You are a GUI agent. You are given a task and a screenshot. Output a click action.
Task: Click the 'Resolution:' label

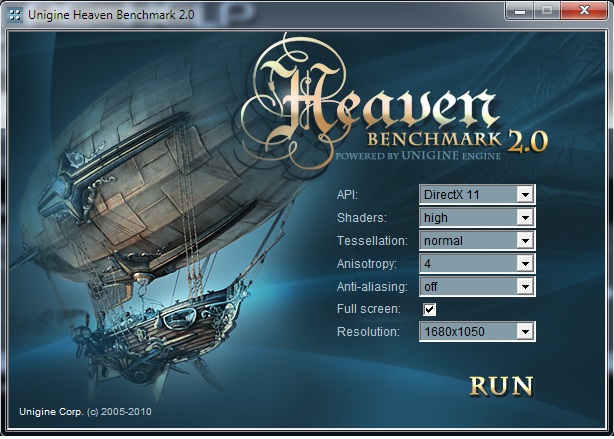[368, 332]
